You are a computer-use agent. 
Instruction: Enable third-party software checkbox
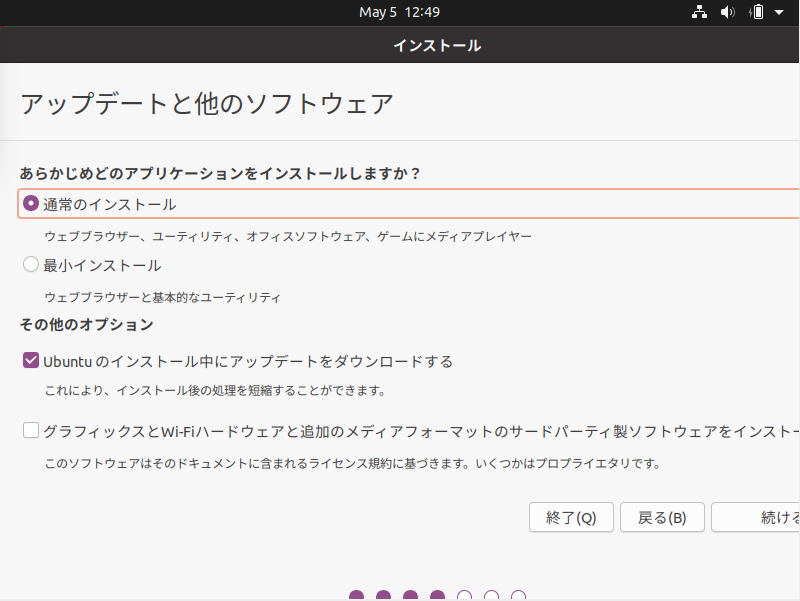click(x=31, y=430)
